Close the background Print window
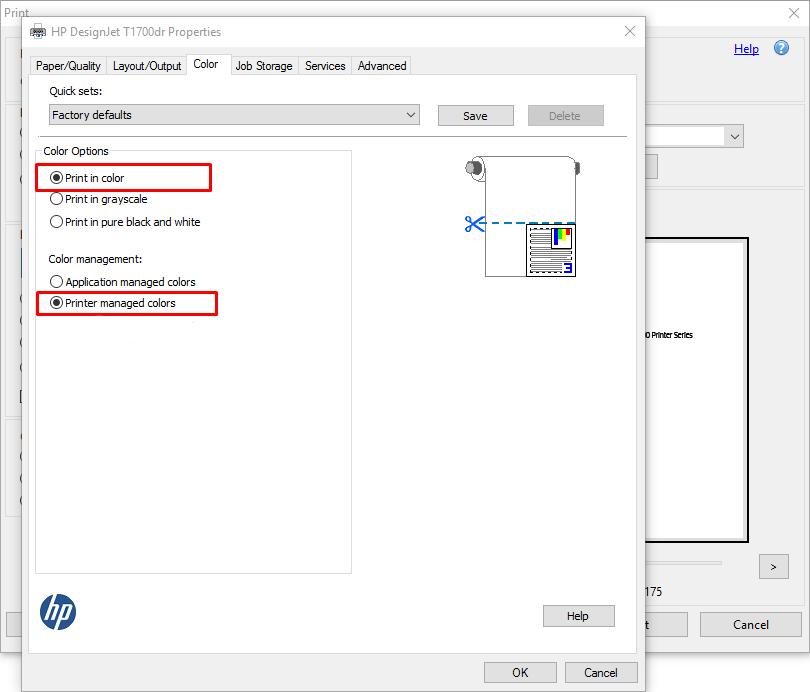 794,13
